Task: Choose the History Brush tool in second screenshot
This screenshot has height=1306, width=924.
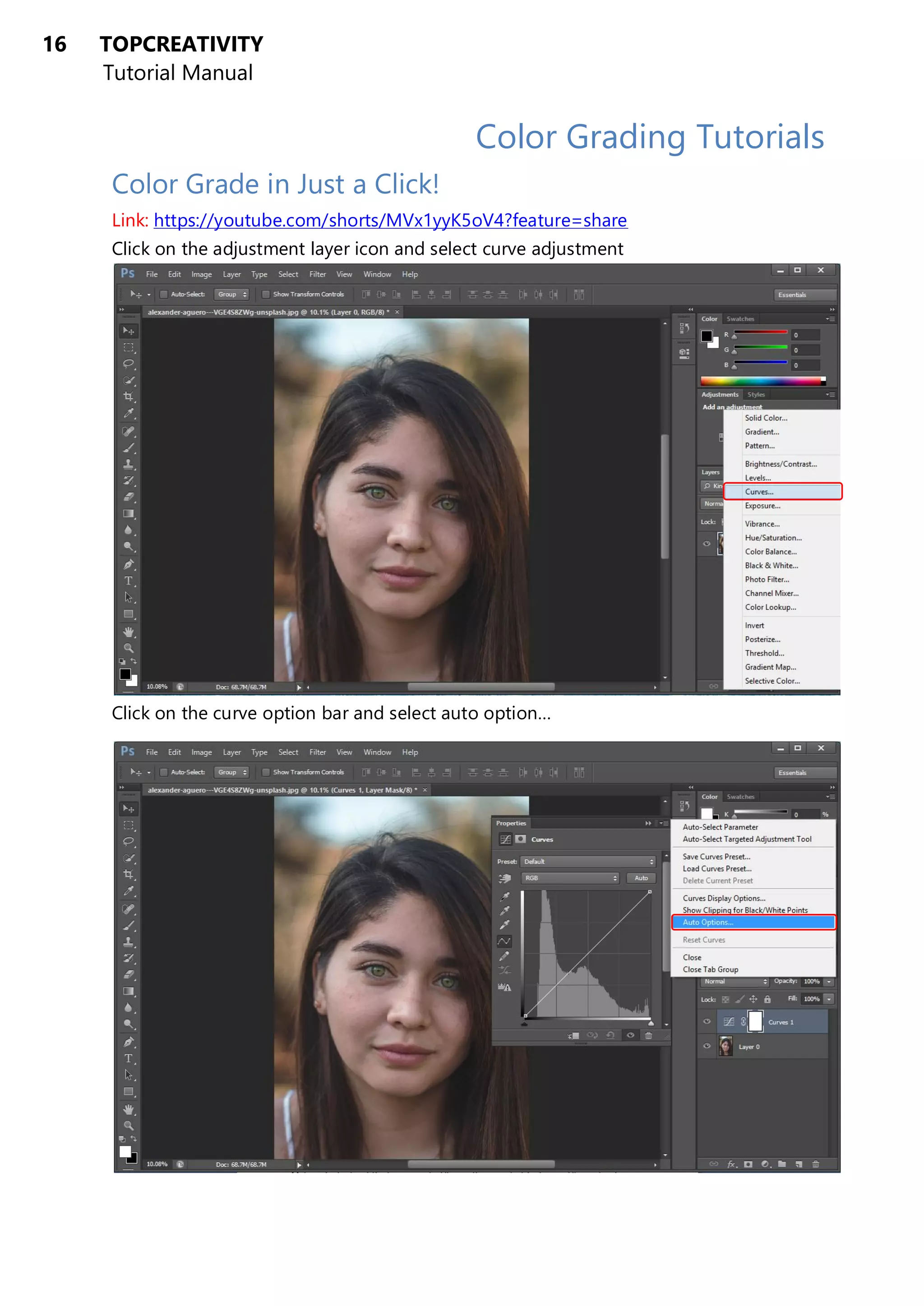Action: [129, 959]
